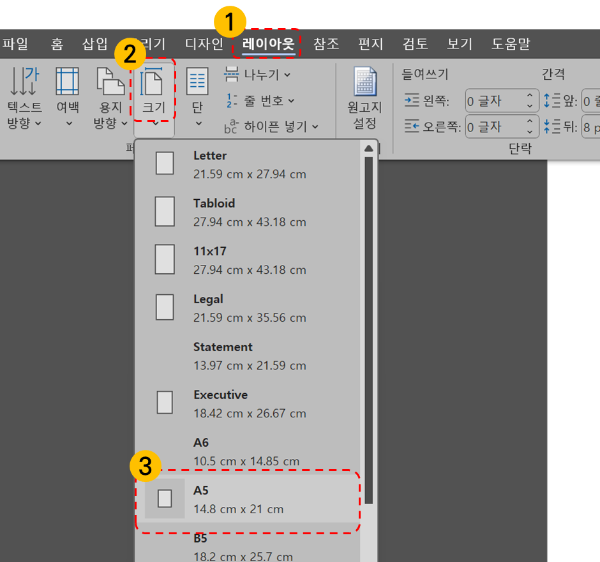This screenshot has width=600, height=562.
Task: Expand the 텍스트 방향 dropdown arrow
Action: tap(38, 123)
